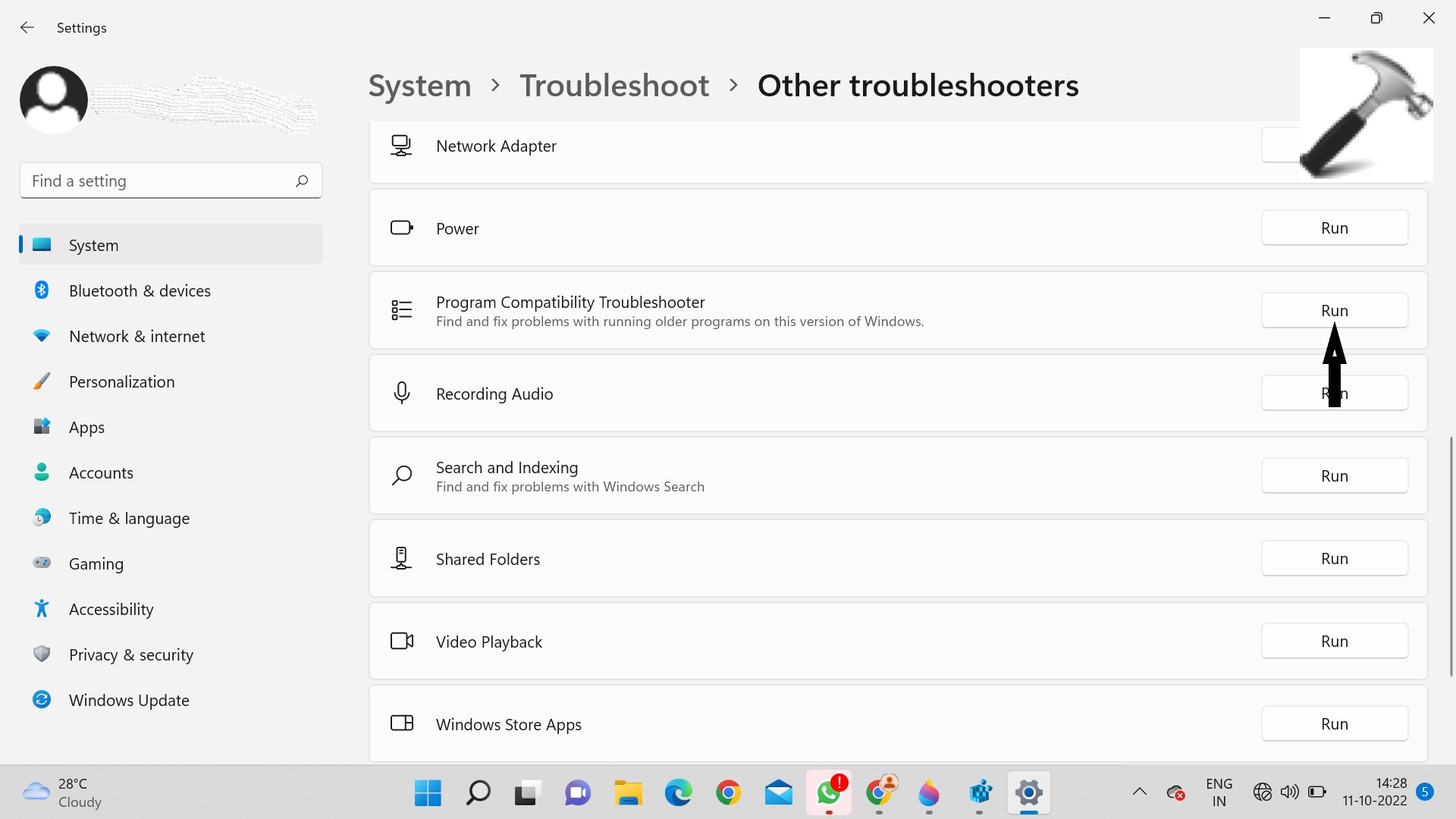Click the user profile avatar
1456x819 pixels.
click(53, 99)
